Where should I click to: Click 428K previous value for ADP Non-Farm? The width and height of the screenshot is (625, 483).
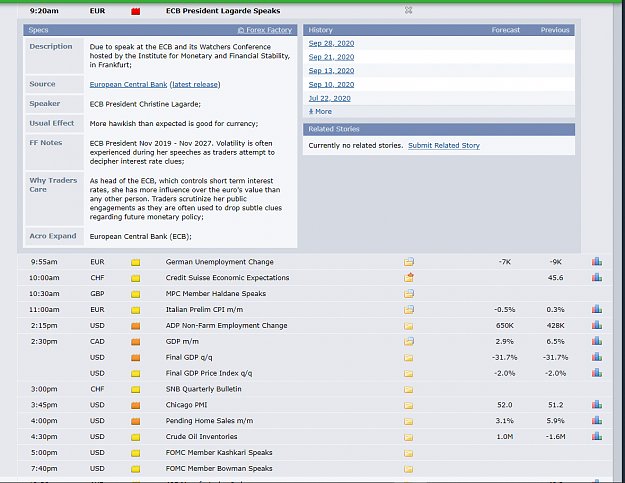[555, 326]
